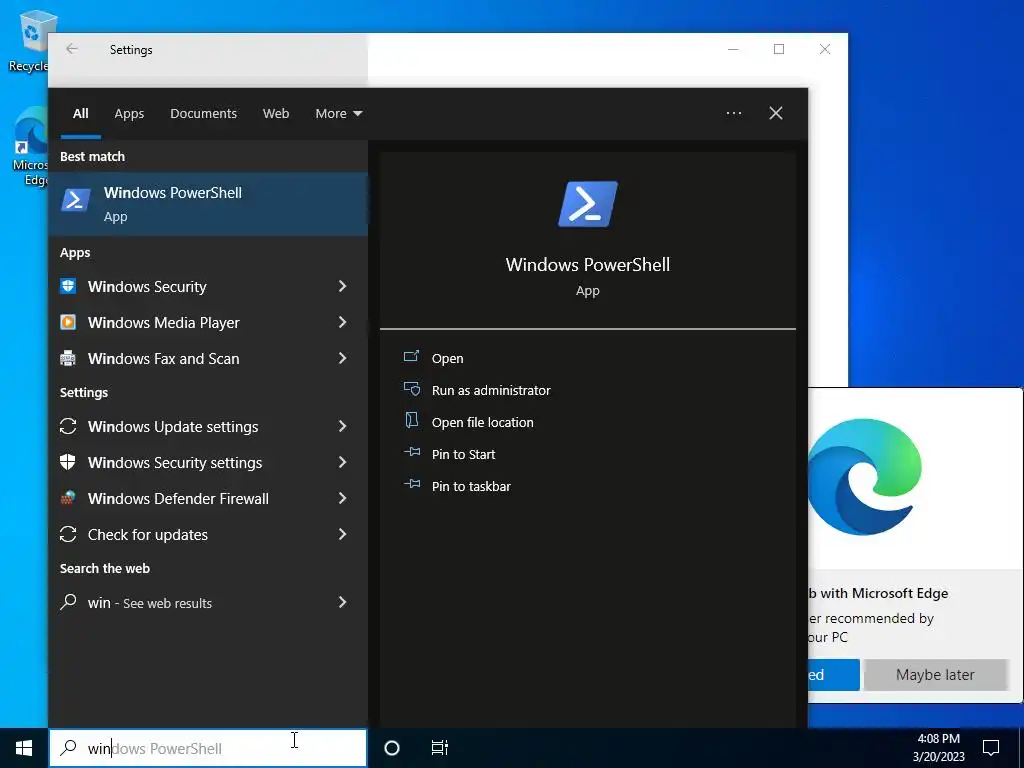The image size is (1024, 768).
Task: Close the search panel with the X
Action: [776, 113]
